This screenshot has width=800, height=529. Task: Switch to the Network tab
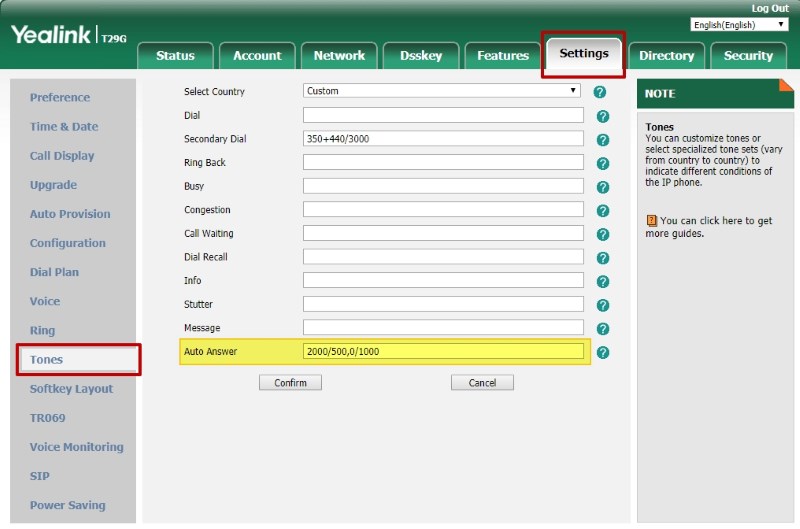click(x=339, y=56)
